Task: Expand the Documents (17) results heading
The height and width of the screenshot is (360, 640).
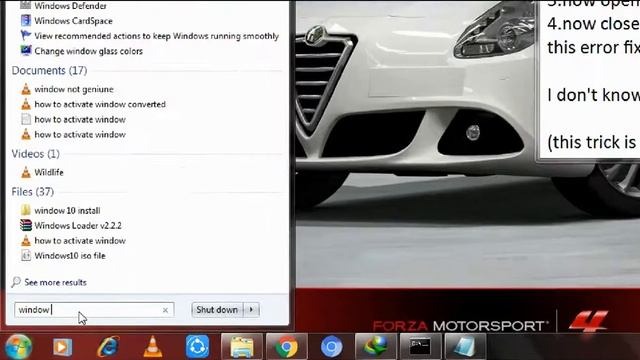Action: (49, 71)
